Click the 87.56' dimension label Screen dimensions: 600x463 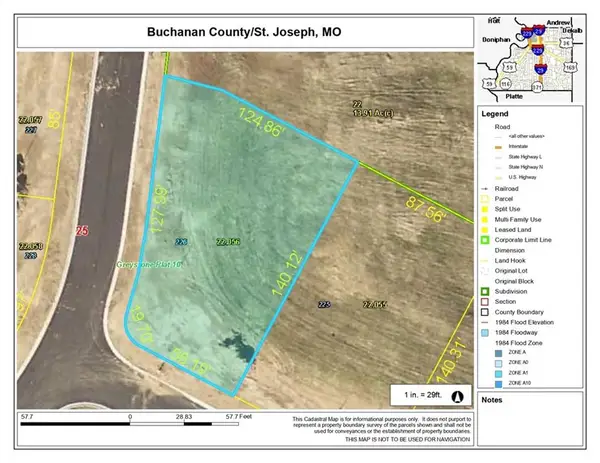(x=426, y=210)
